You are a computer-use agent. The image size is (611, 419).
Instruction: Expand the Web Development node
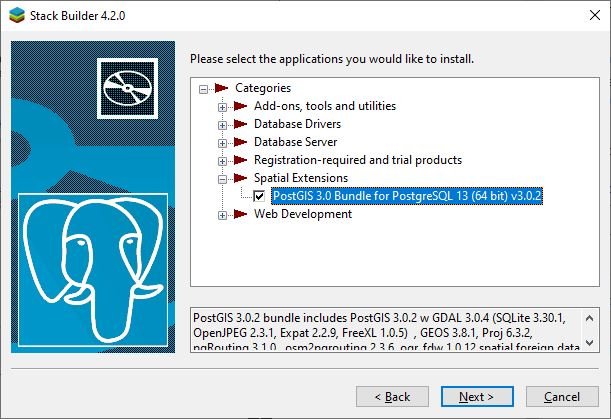pos(222,215)
